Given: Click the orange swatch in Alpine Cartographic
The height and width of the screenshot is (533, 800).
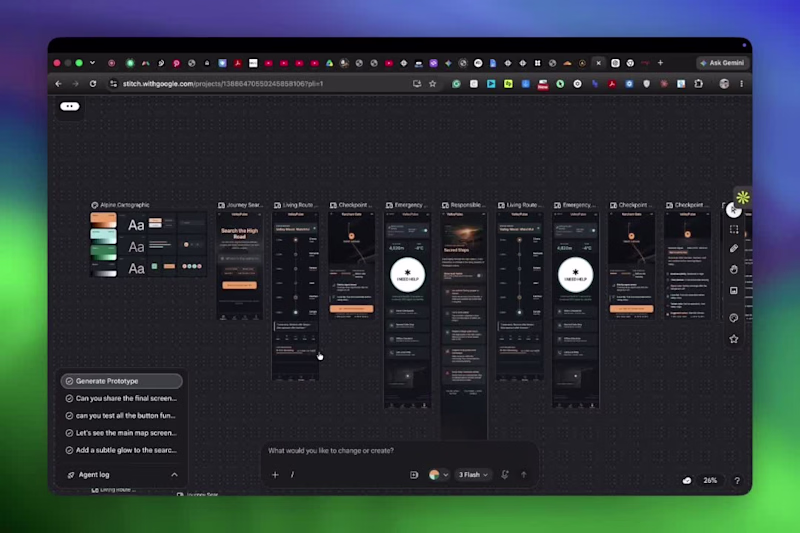Looking at the screenshot, I should 104,220.
